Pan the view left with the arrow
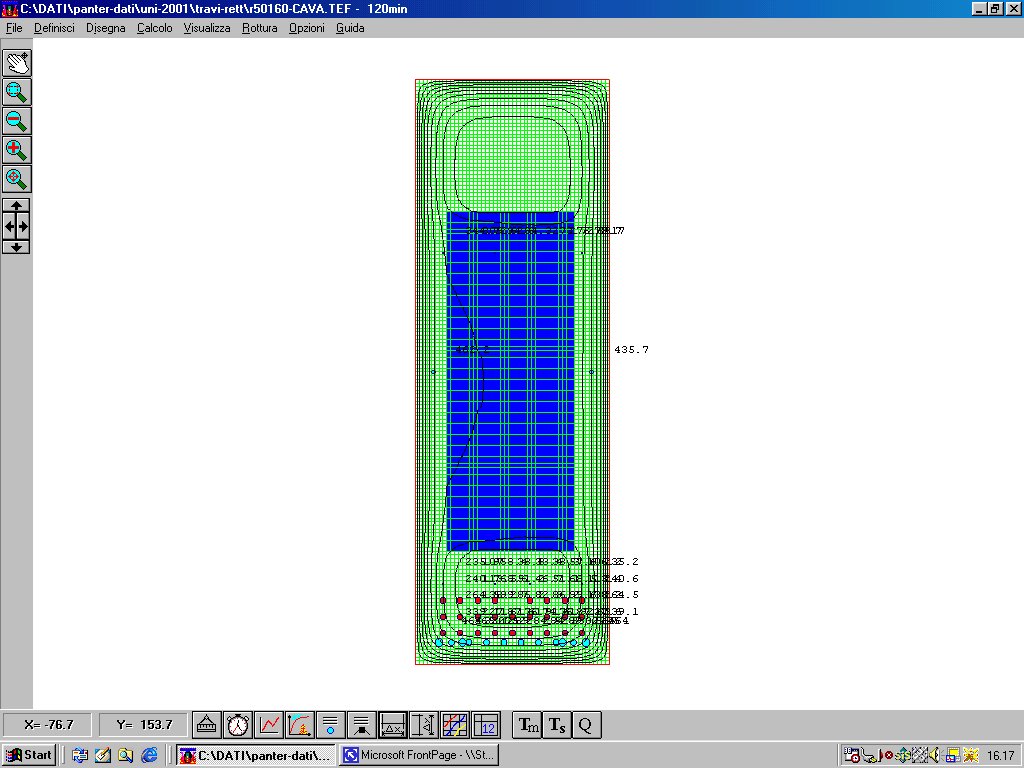1024x768 pixels. click(x=8, y=226)
